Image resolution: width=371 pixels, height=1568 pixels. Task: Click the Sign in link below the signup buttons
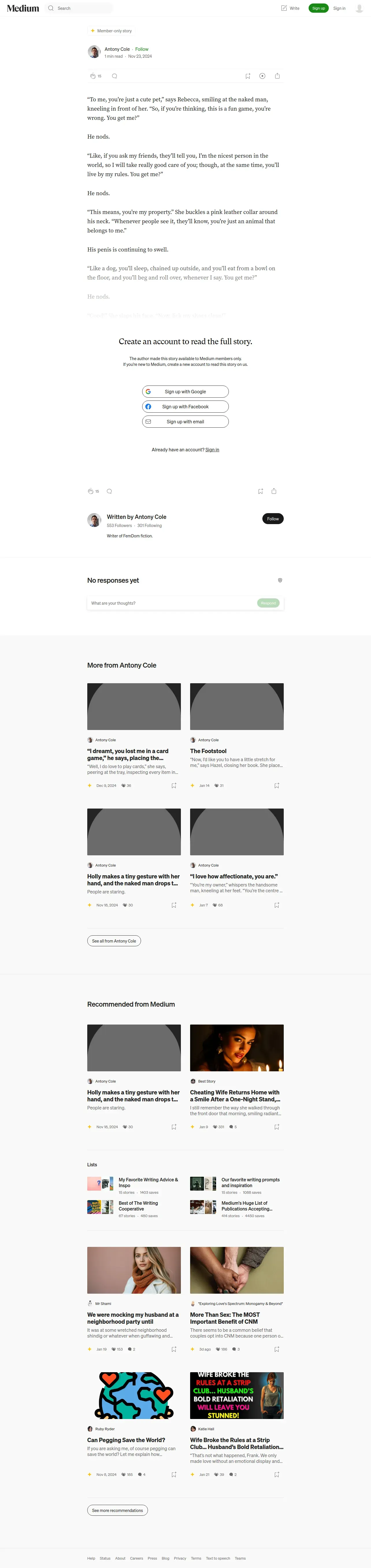pyautogui.click(x=212, y=450)
